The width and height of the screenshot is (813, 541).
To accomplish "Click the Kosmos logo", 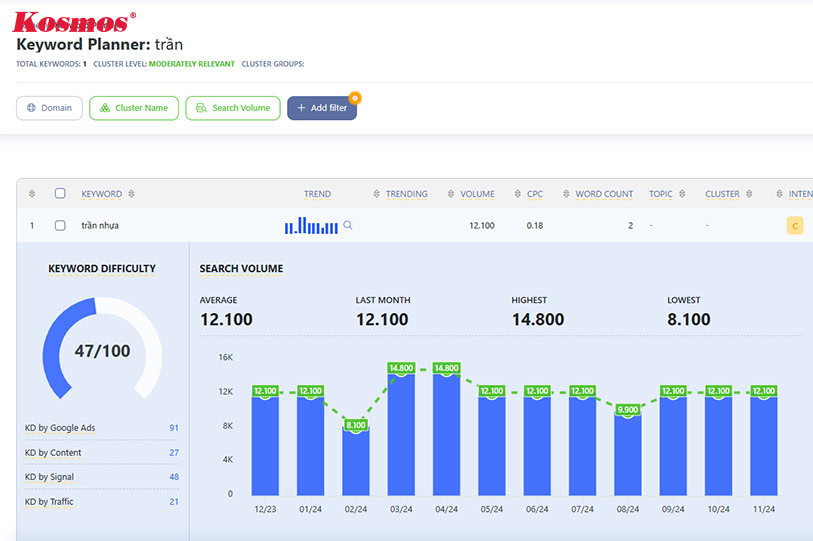I will (74, 22).
